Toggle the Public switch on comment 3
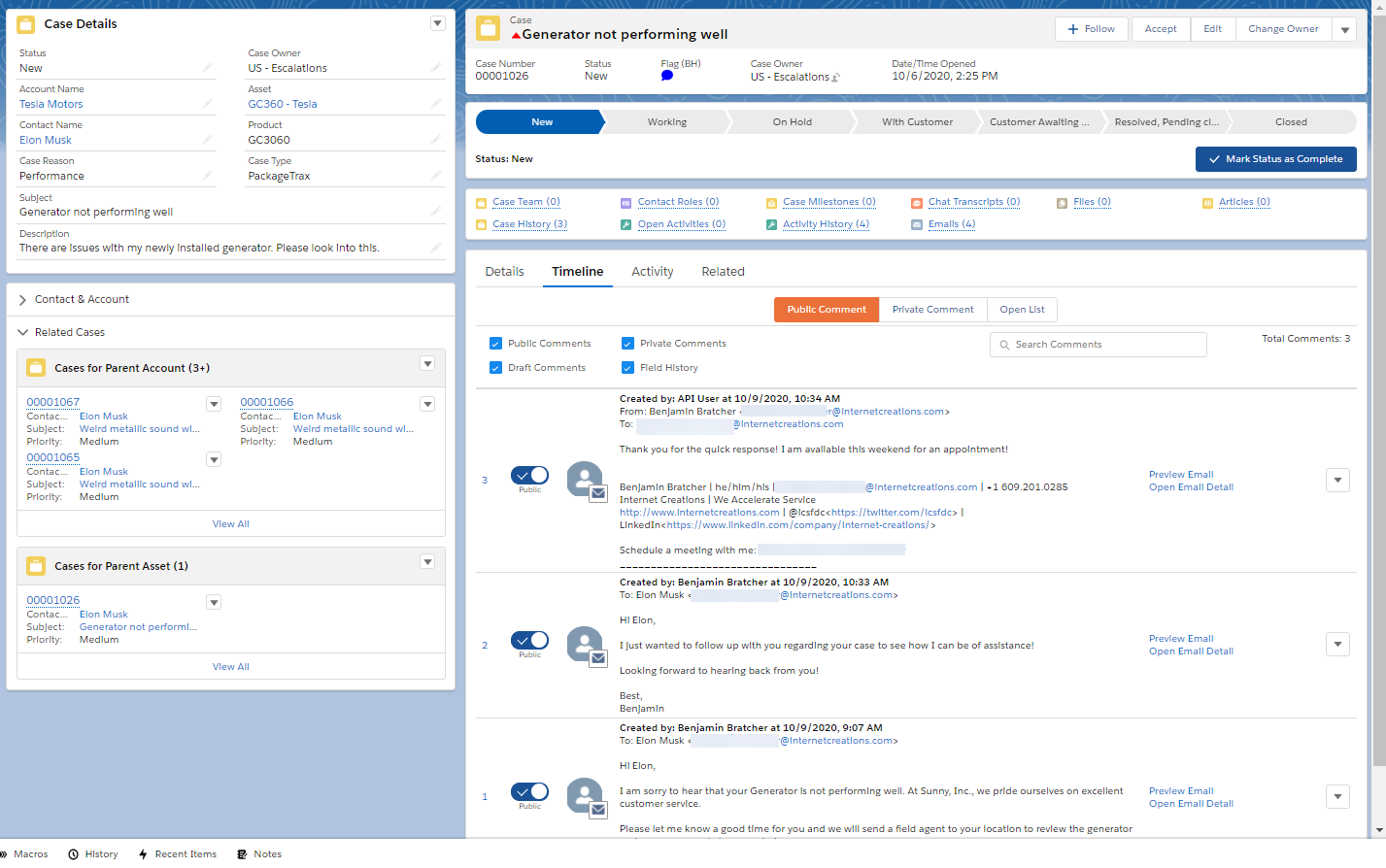The image size is (1386, 868). coord(529,475)
